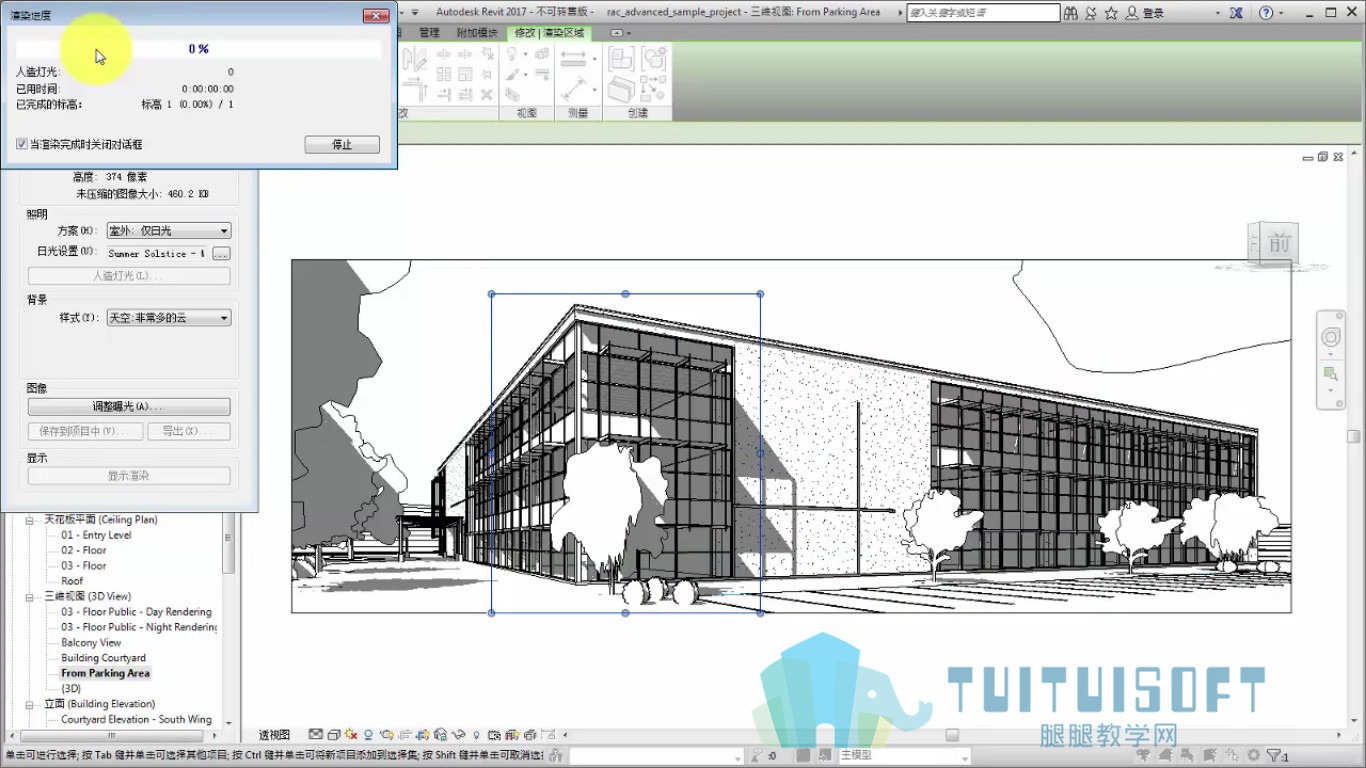This screenshot has height=768, width=1366.
Task: Click the Favorites star icon
Action: (x=1111, y=13)
